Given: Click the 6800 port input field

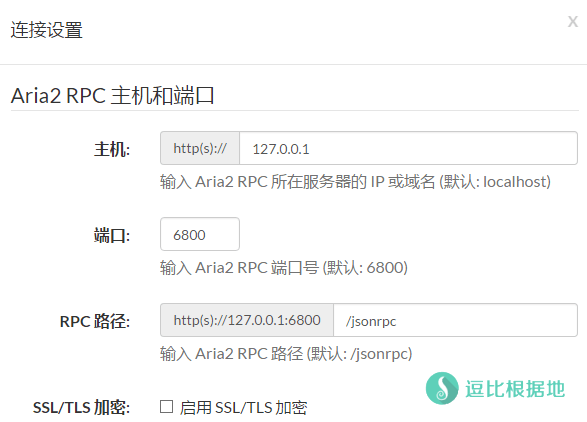Looking at the screenshot, I should click(200, 234).
